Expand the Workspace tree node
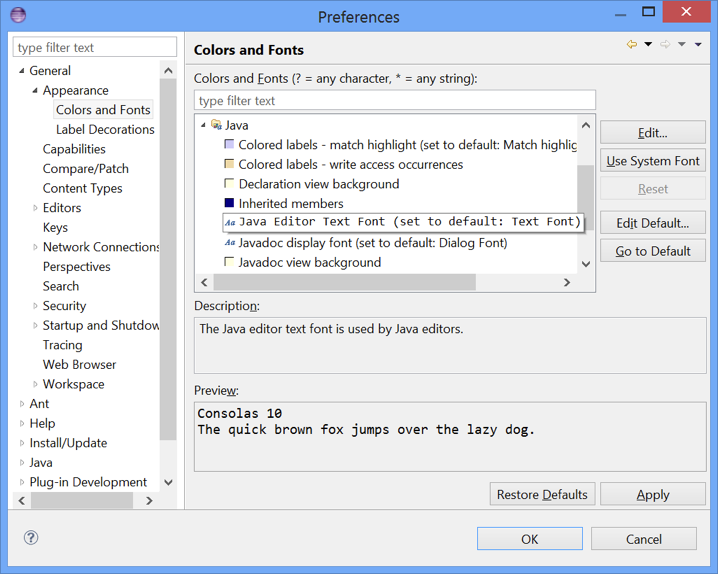The height and width of the screenshot is (574, 718). coord(36,384)
